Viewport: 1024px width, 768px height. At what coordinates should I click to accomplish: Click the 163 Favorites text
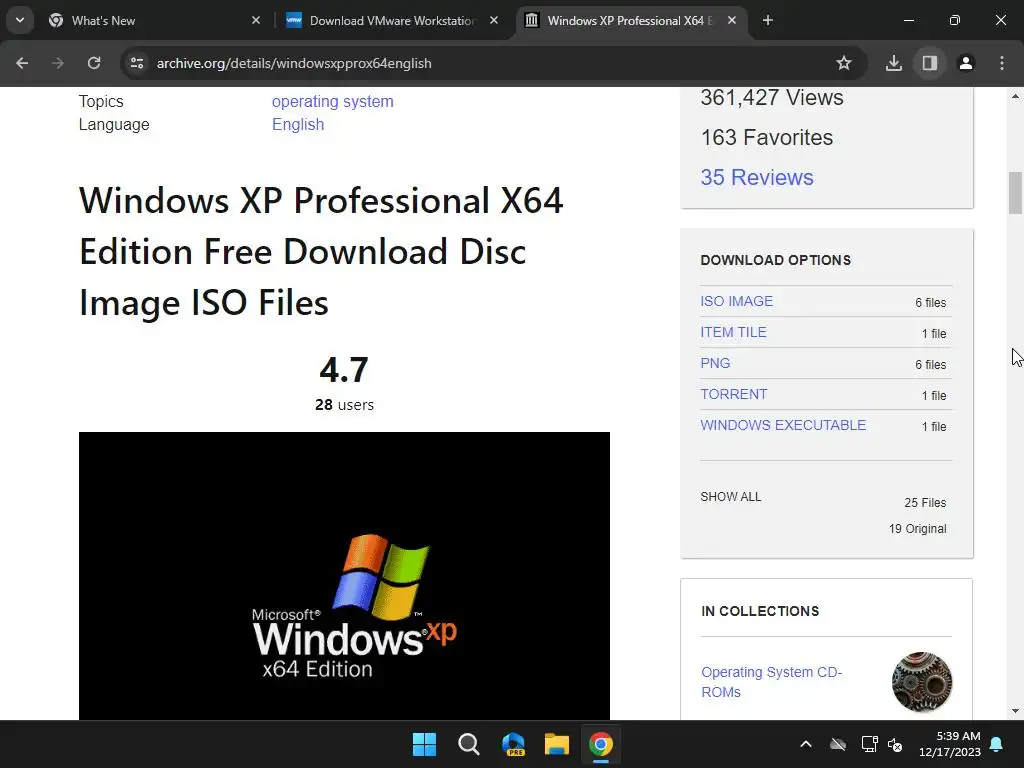tap(767, 137)
